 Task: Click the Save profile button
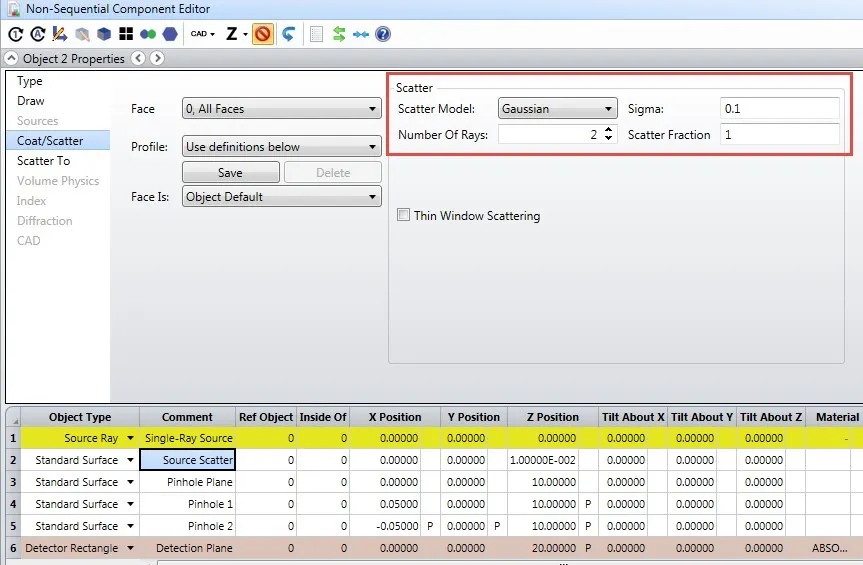point(230,173)
